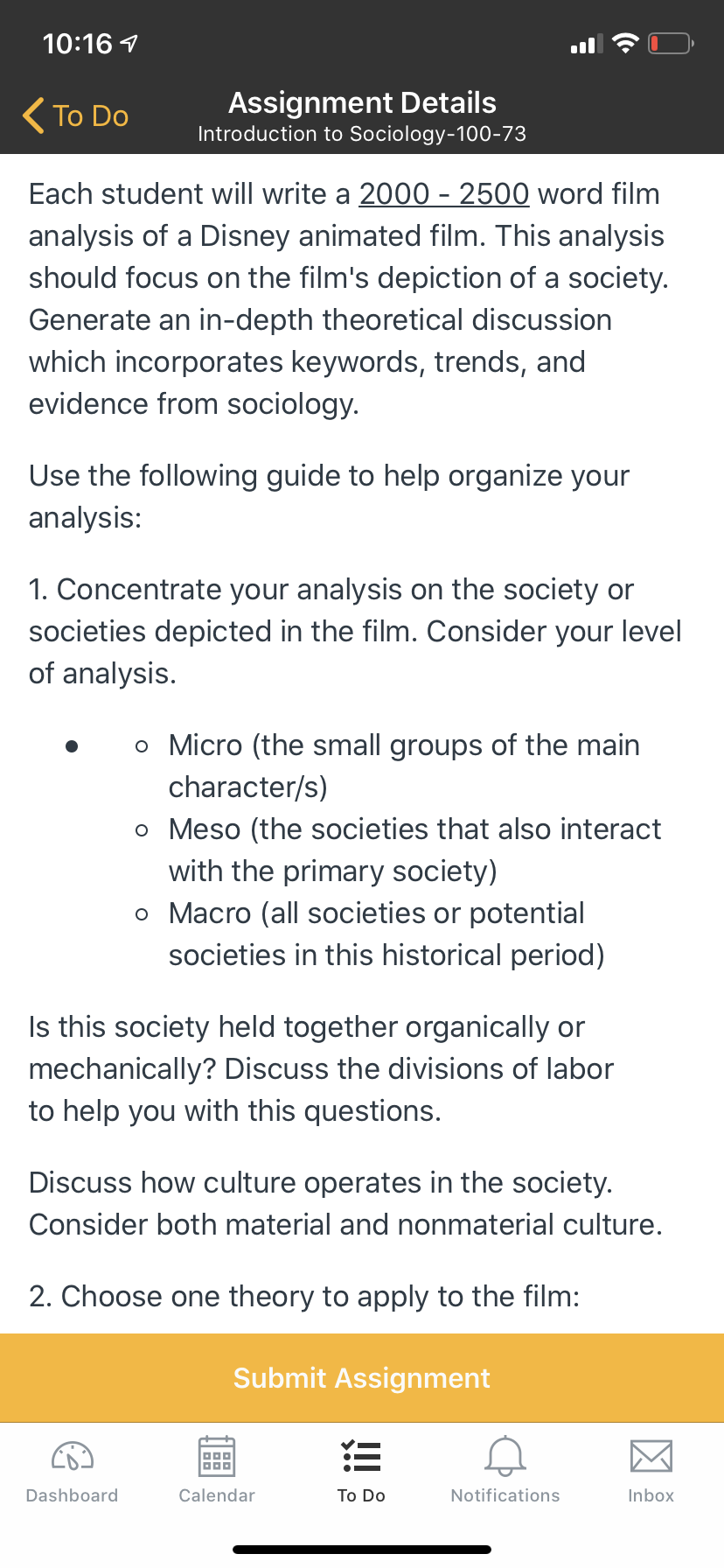Open the Inbox envelope icon
The width and height of the screenshot is (724, 1568).
click(651, 1456)
